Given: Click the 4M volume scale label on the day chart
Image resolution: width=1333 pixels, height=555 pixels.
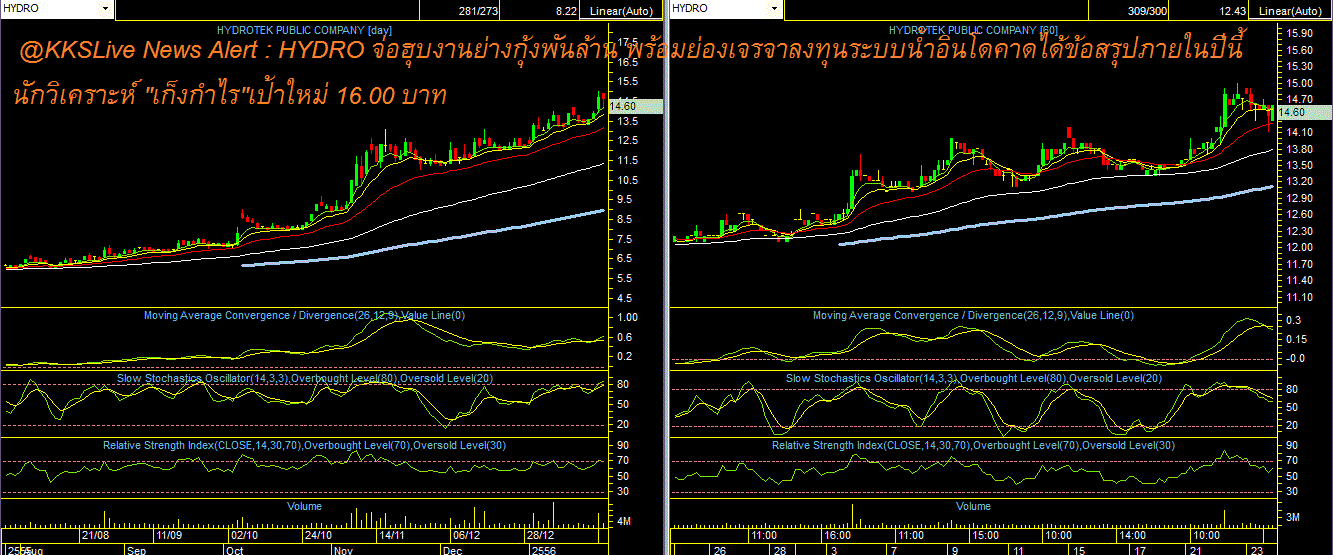Looking at the screenshot, I should pos(623,522).
